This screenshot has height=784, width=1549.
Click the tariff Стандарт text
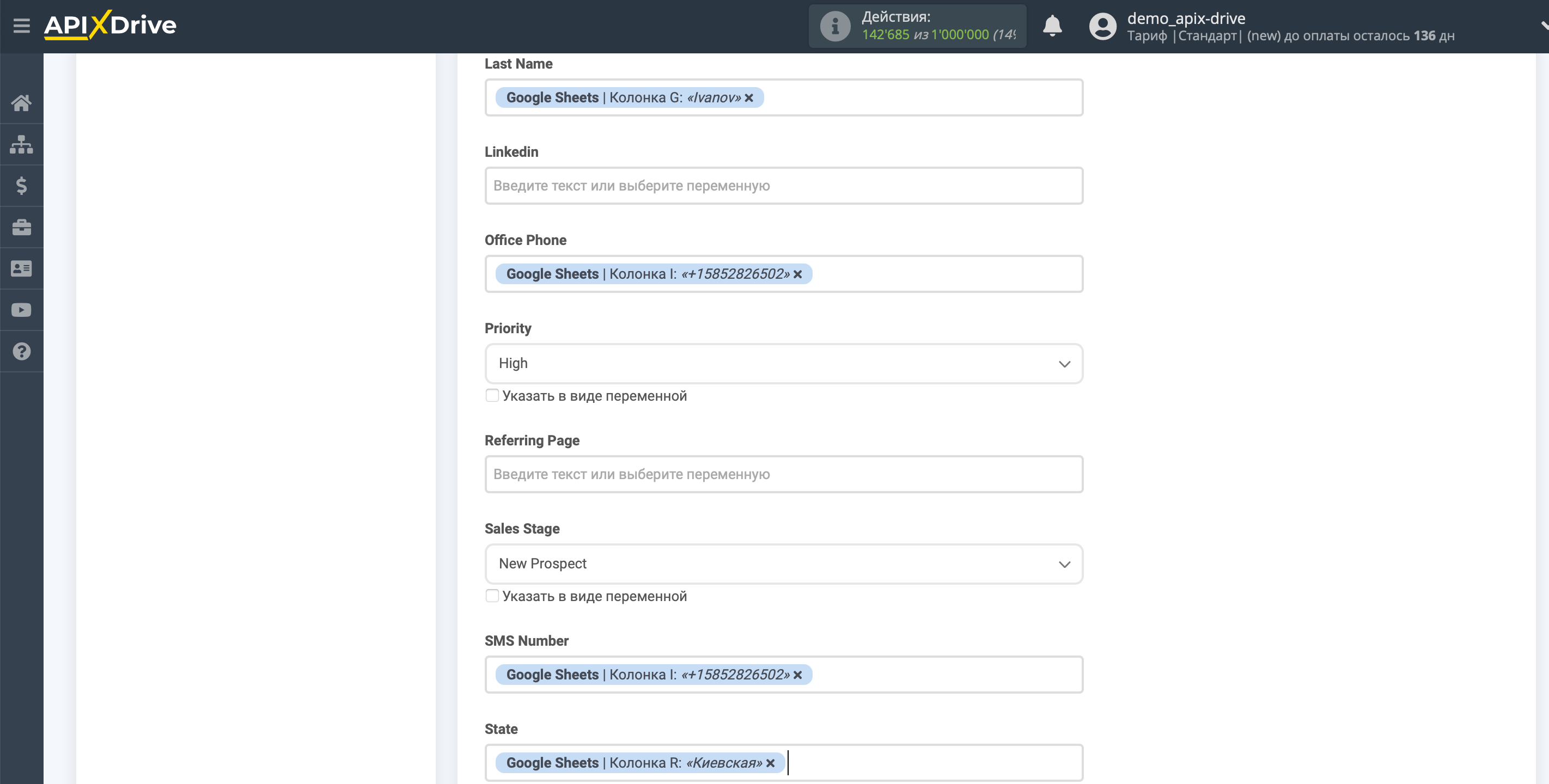(1207, 35)
